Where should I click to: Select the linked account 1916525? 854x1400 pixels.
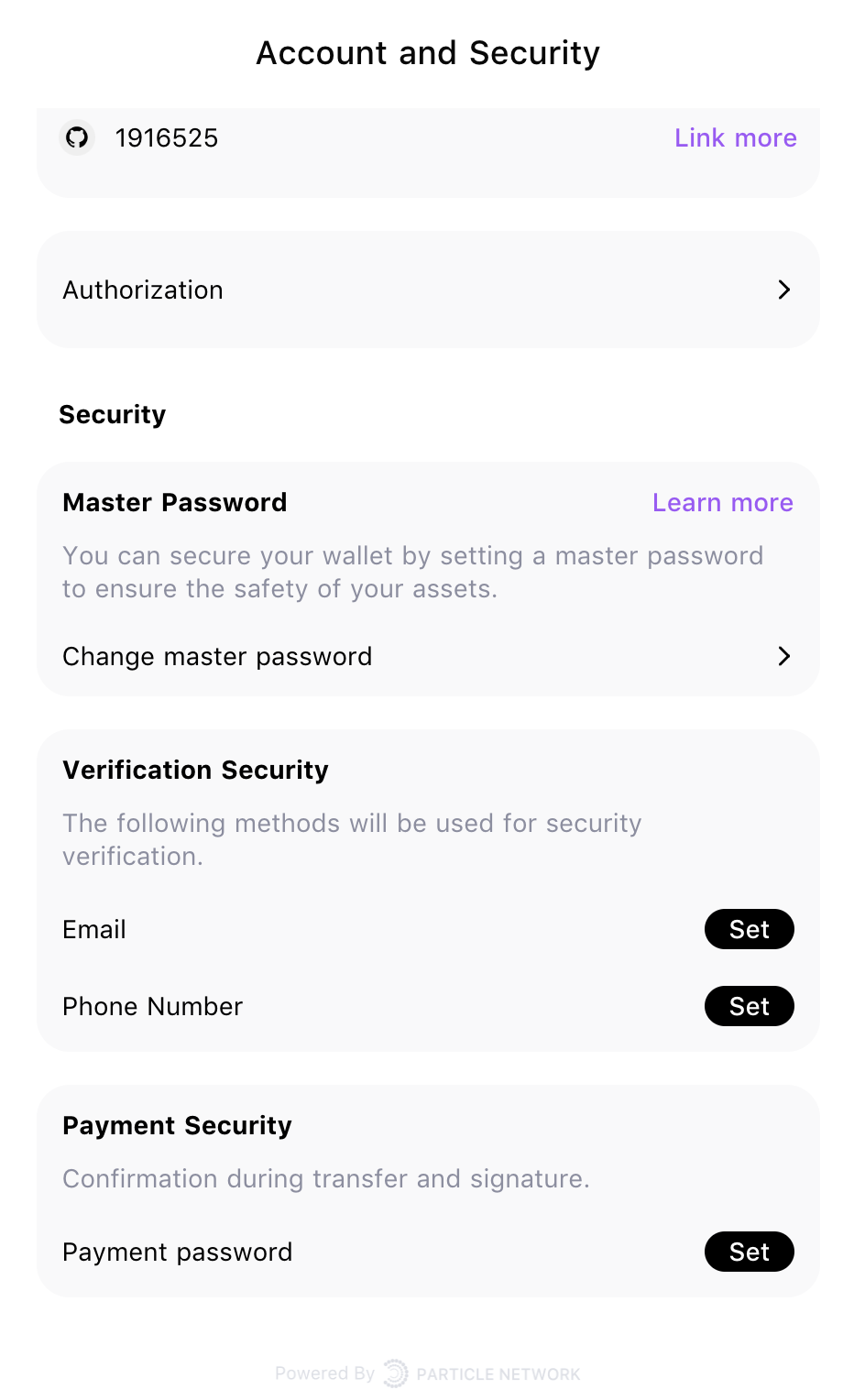[x=166, y=137]
